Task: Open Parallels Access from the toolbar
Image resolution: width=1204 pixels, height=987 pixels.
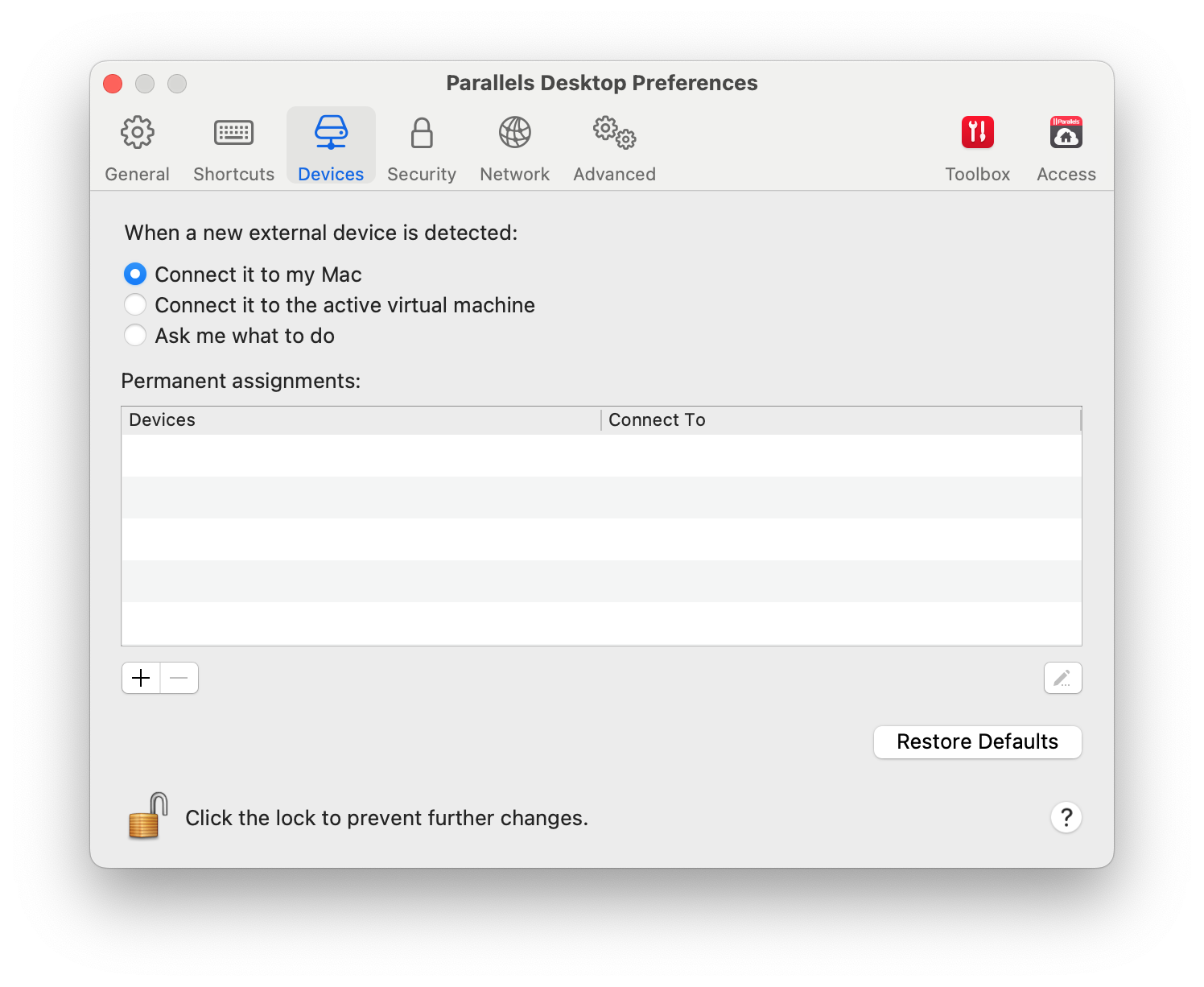Action: pos(1066,147)
